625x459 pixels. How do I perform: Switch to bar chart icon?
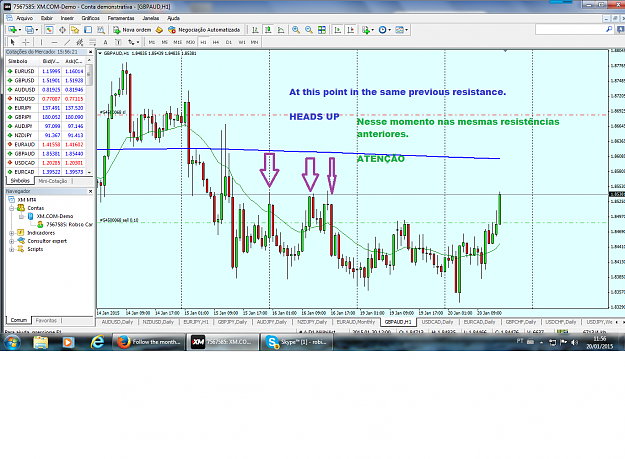point(255,30)
